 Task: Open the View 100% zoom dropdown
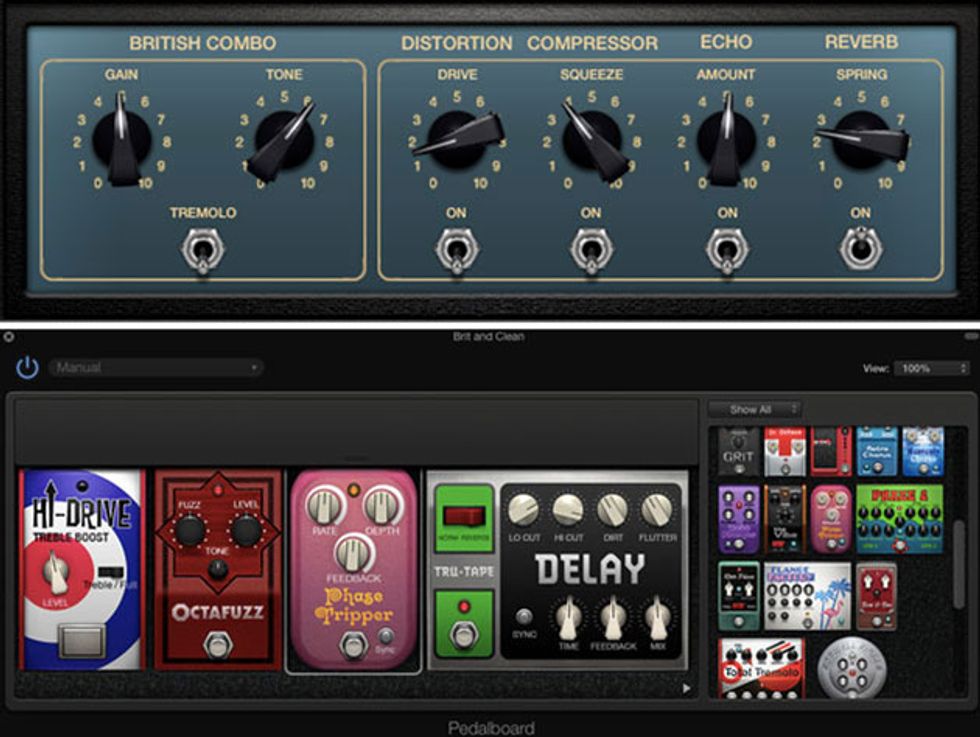tap(931, 368)
